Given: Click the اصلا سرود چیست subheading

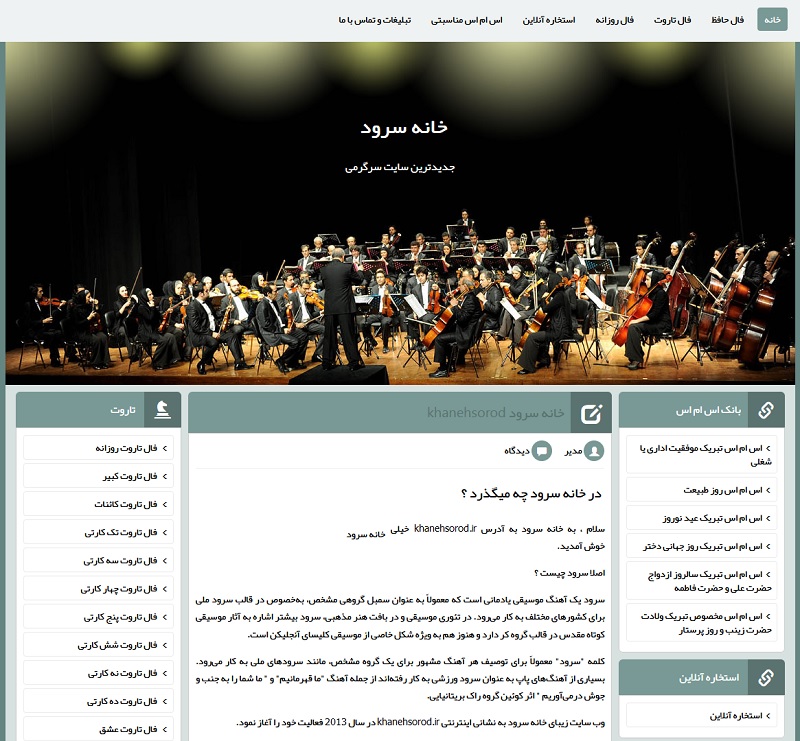Looking at the screenshot, I should [569, 573].
